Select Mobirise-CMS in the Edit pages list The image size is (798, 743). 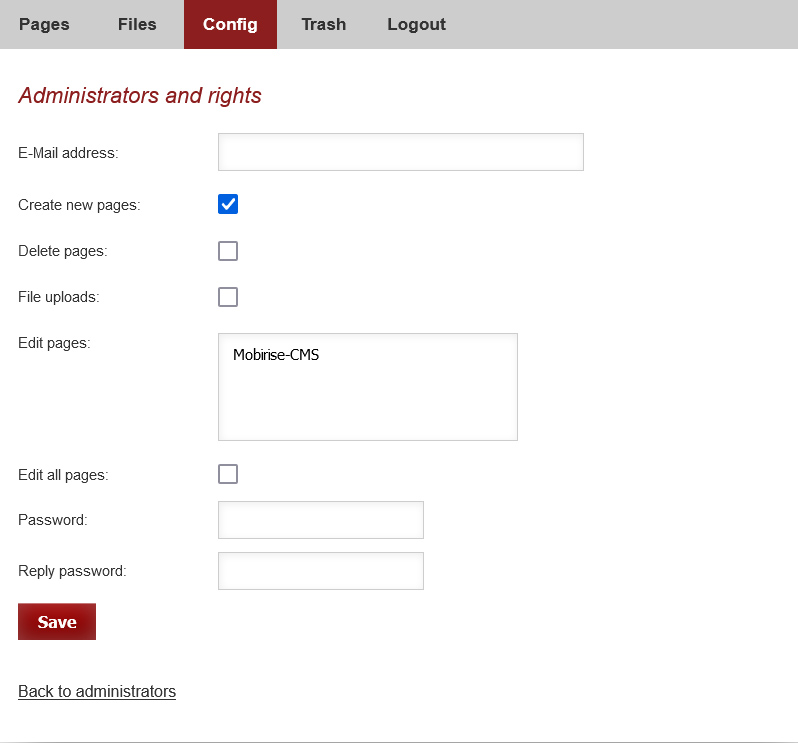tap(276, 355)
